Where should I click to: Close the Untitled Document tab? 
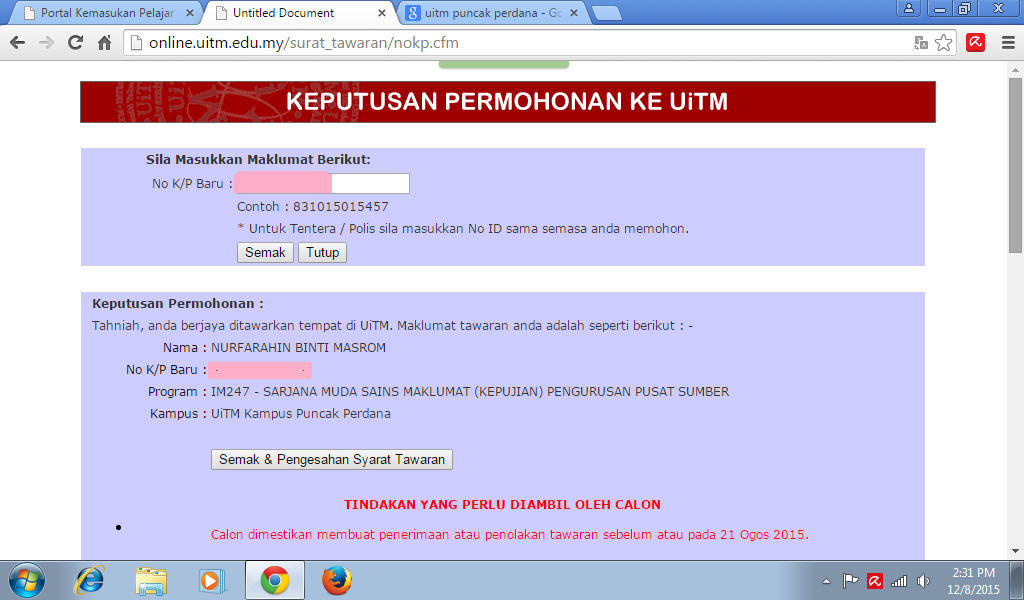tap(382, 12)
